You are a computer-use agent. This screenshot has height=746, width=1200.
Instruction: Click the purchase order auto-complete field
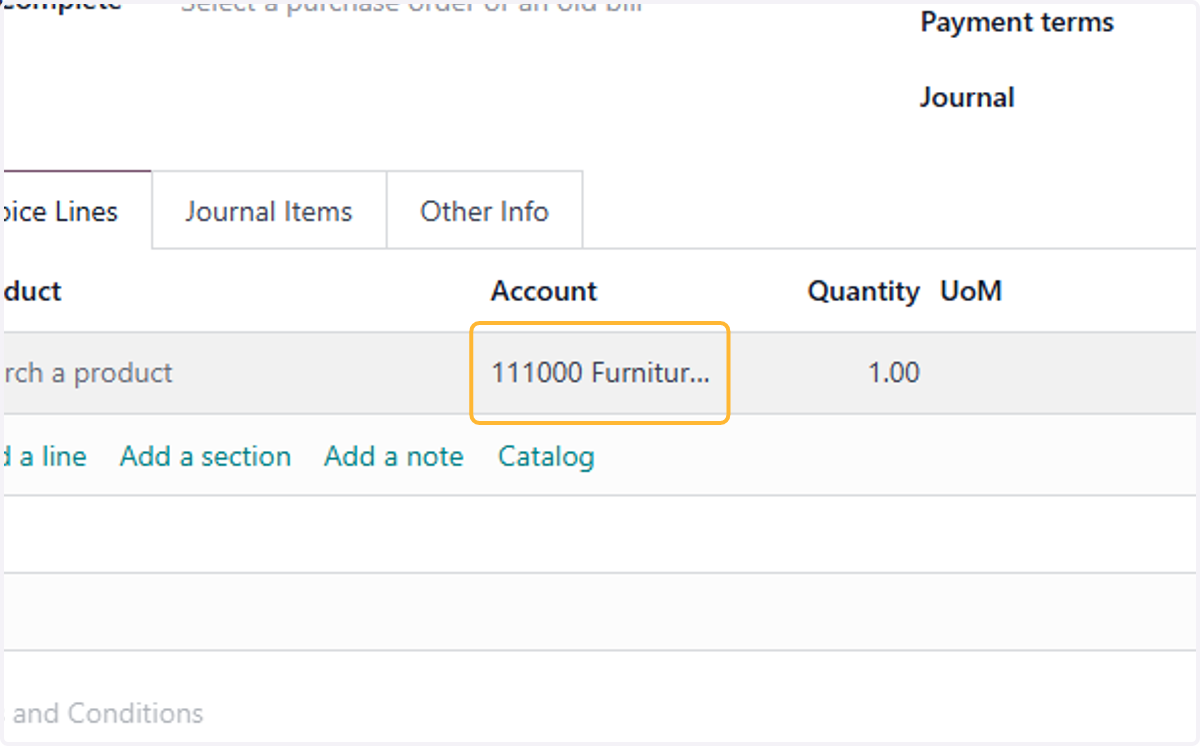[x=411, y=8]
